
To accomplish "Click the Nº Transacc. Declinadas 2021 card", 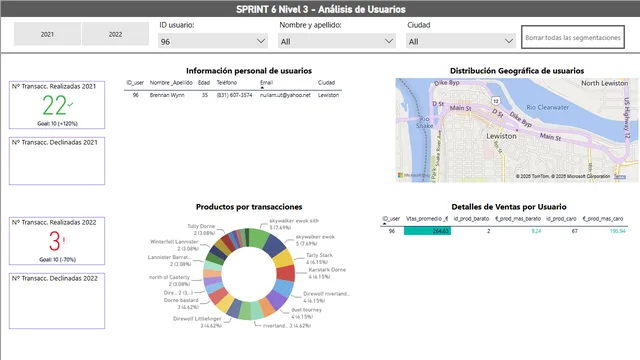I will (57, 161).
